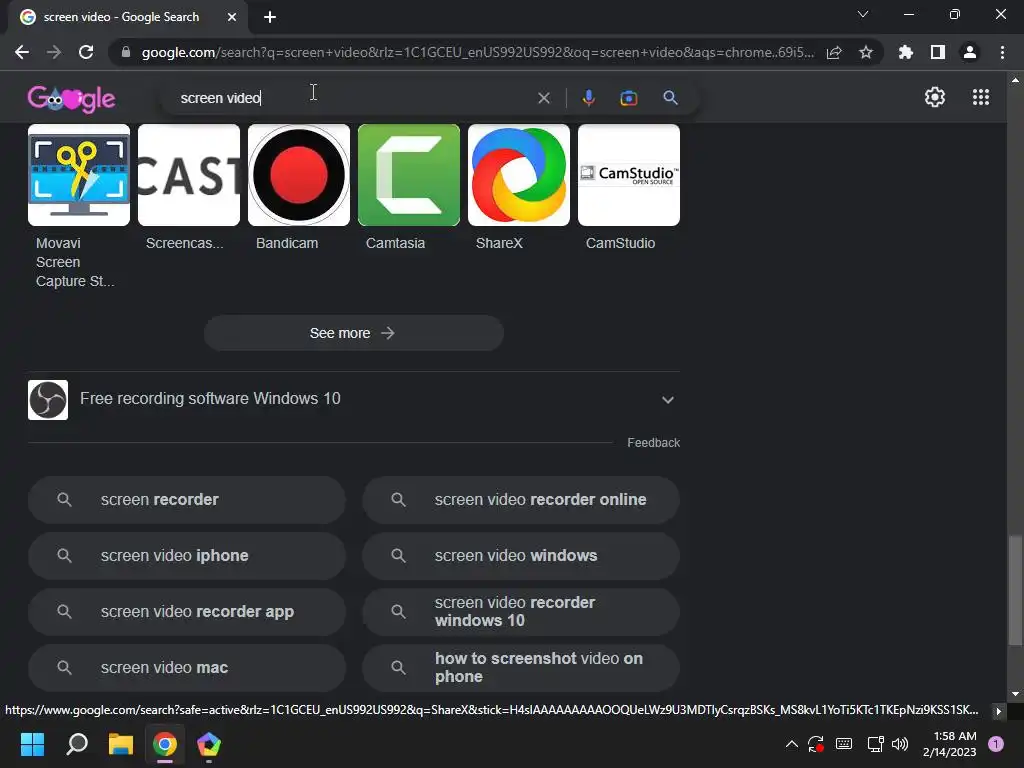The image size is (1024, 768).
Task: Click the touch keyboard tray icon
Action: [x=844, y=744]
